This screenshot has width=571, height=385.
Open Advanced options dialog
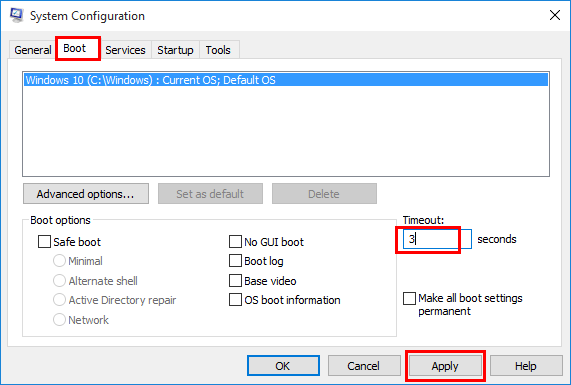tap(86, 194)
